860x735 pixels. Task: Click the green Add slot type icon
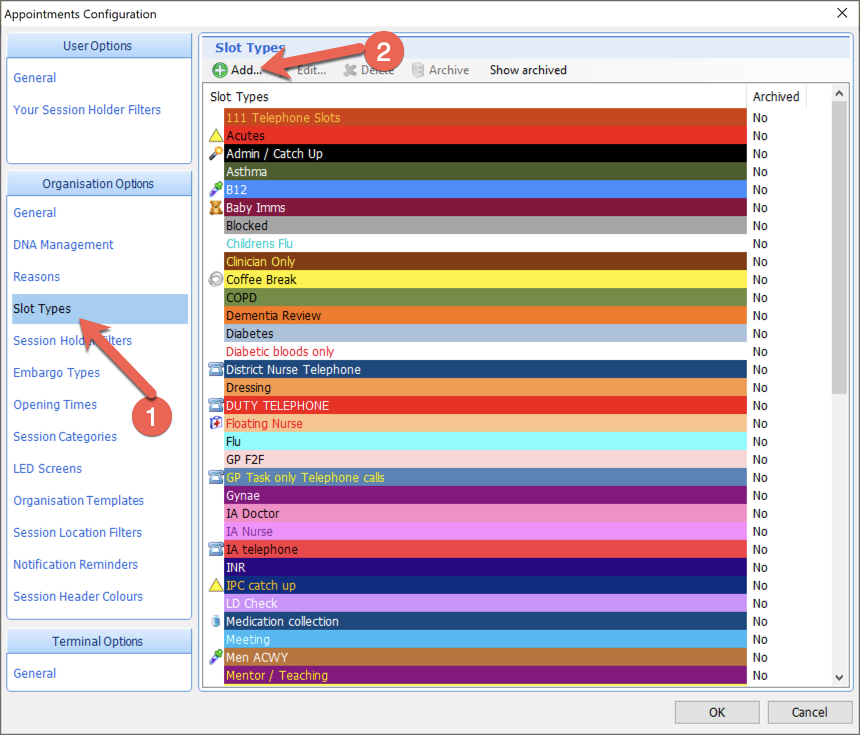[220, 70]
